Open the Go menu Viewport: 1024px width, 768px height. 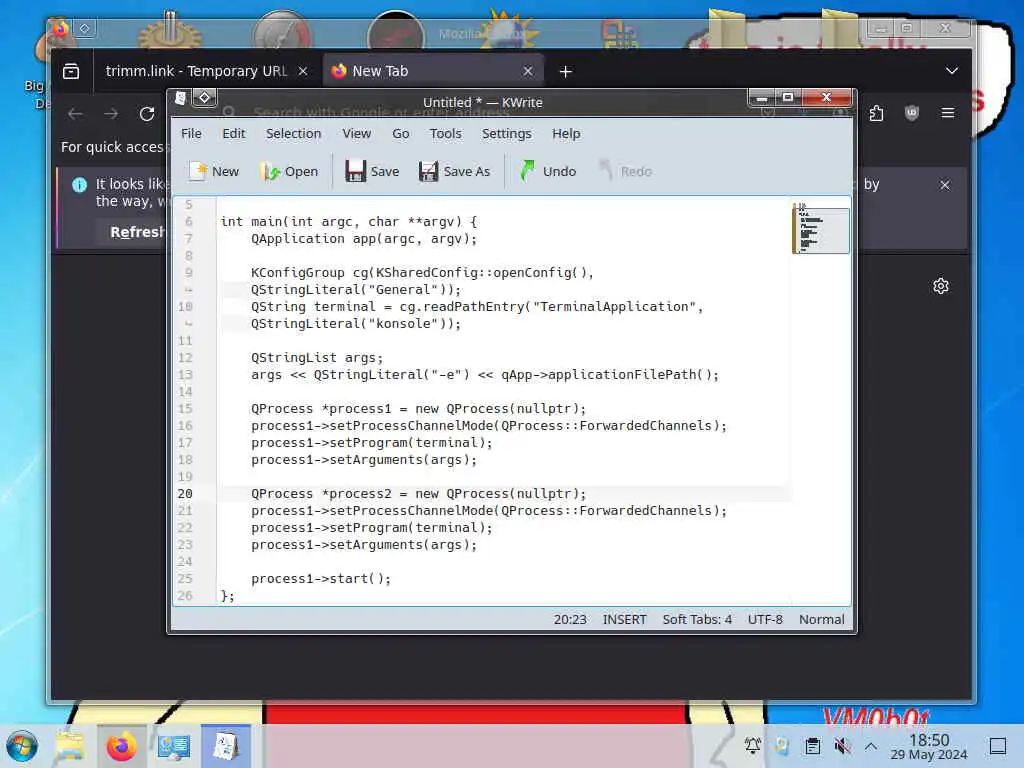(x=400, y=133)
